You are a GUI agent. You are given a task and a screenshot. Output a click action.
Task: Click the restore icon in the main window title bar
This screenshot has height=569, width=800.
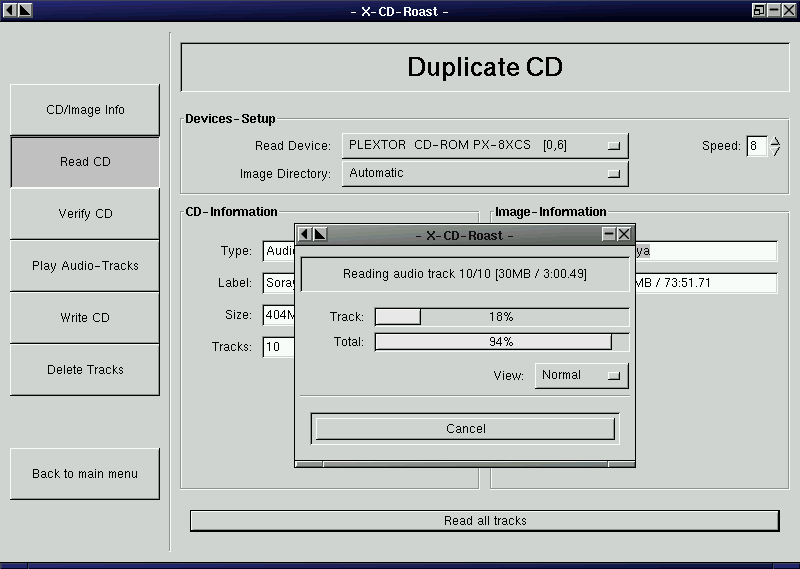pos(760,10)
